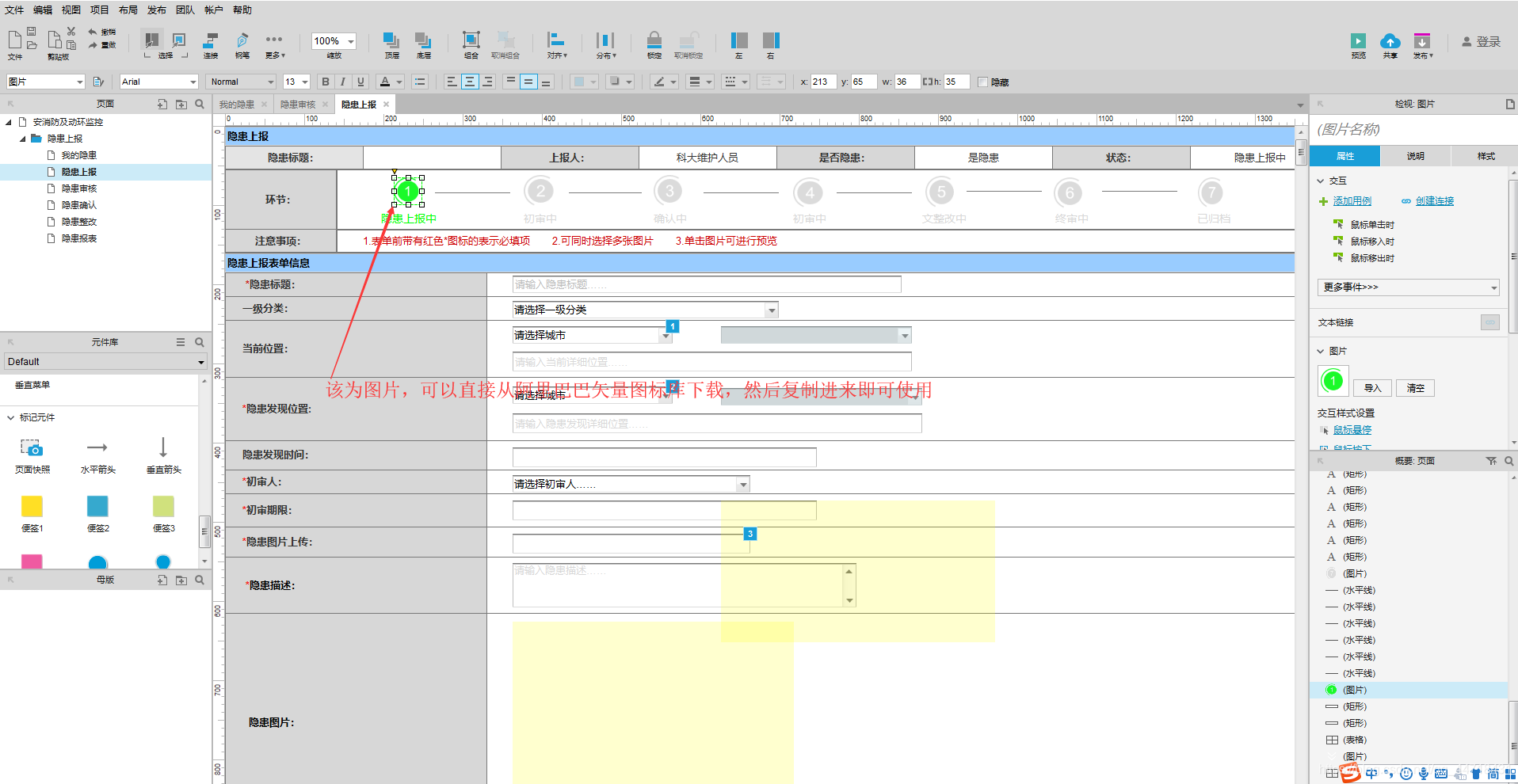The height and width of the screenshot is (784, 1518).
Task: Select the contained selection mode tool
Action: (179, 40)
